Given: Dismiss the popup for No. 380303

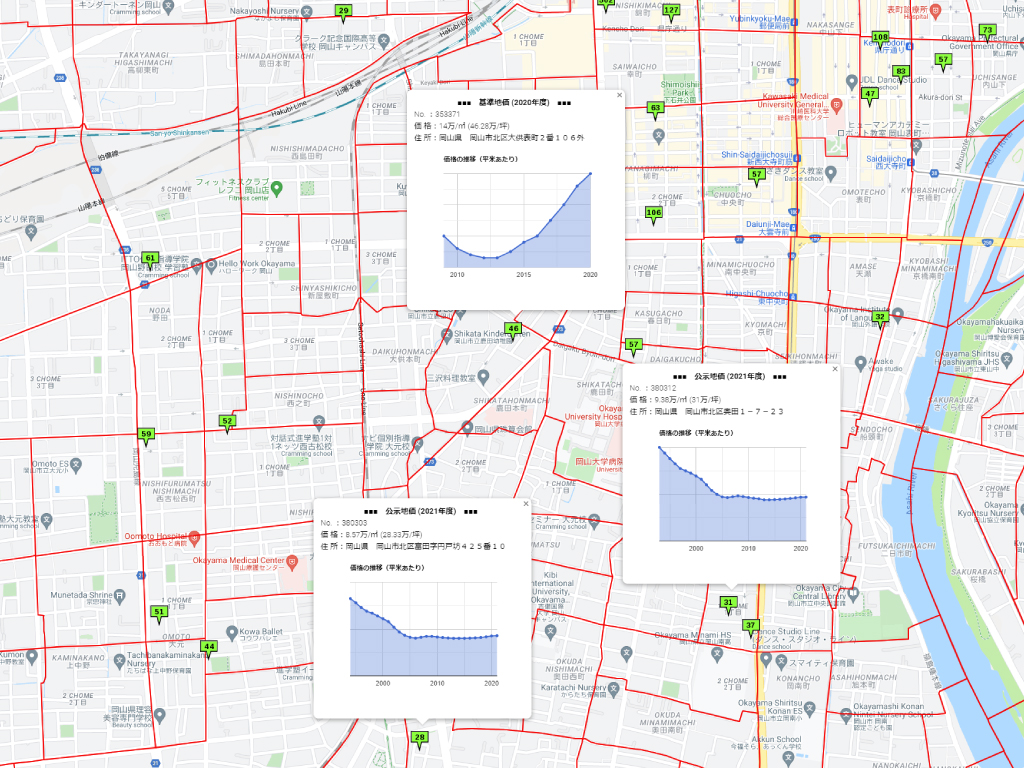Looking at the screenshot, I should coord(526,504).
